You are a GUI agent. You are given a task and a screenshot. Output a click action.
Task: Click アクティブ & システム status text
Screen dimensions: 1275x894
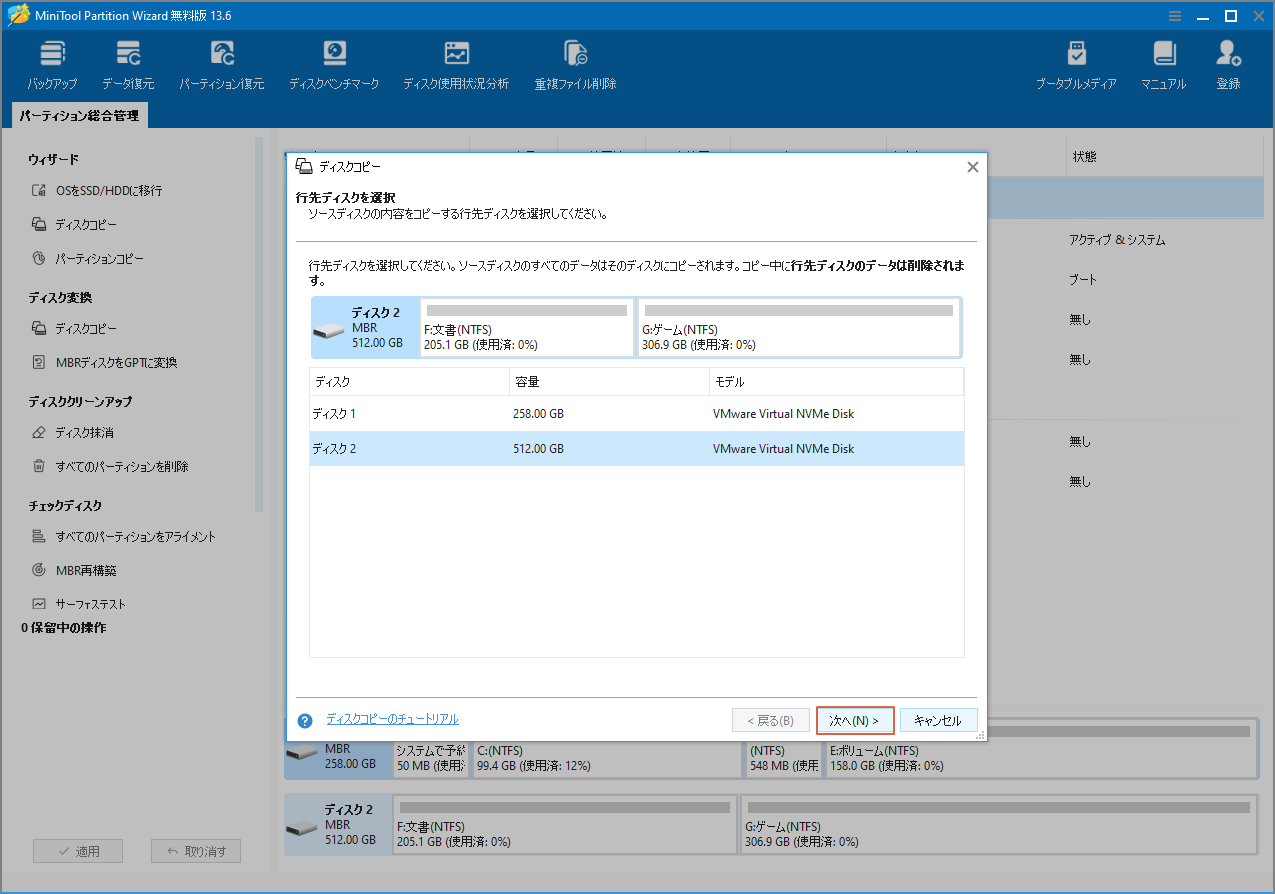[x=1117, y=240]
